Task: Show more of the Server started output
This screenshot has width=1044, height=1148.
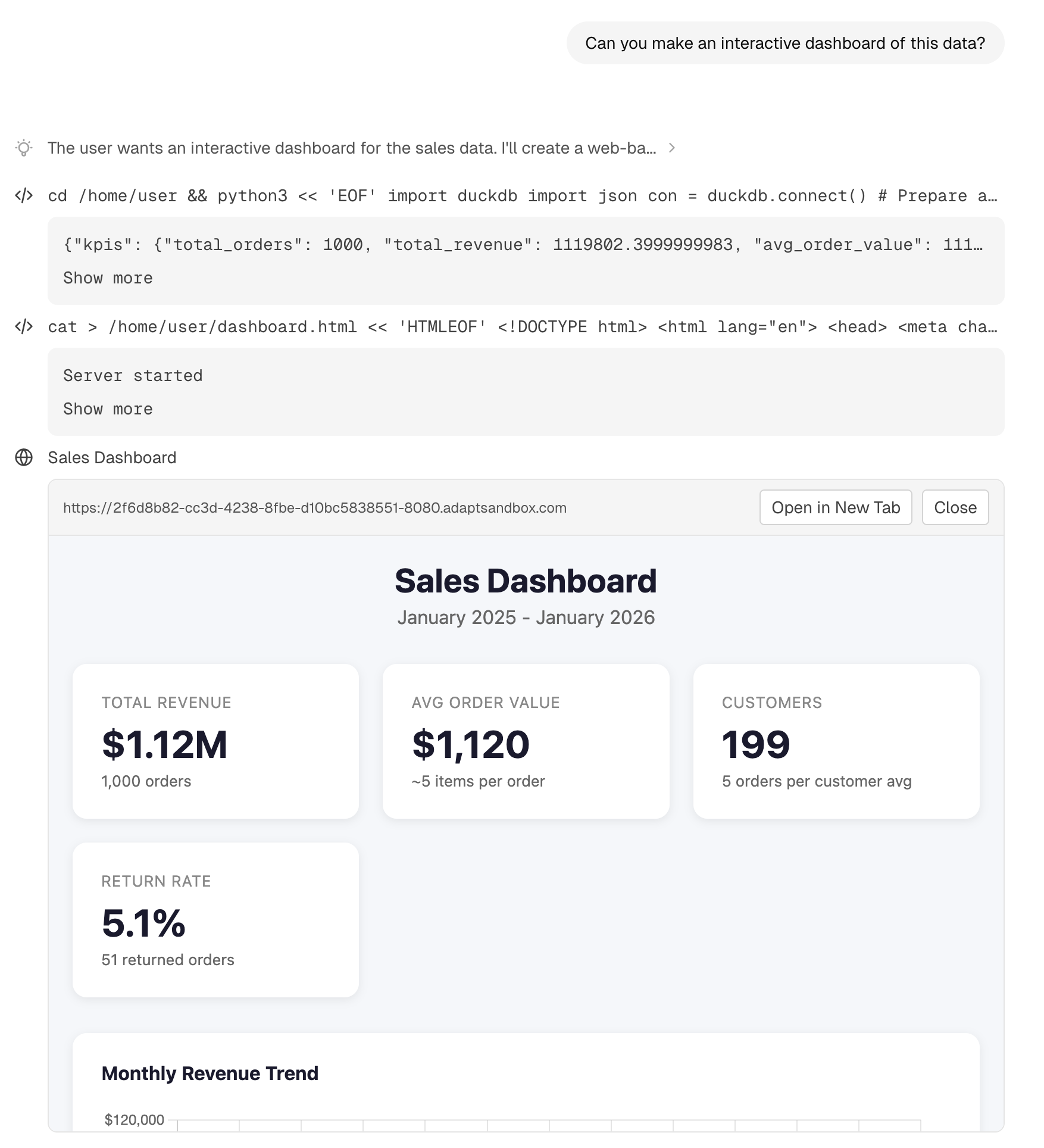Action: (108, 408)
